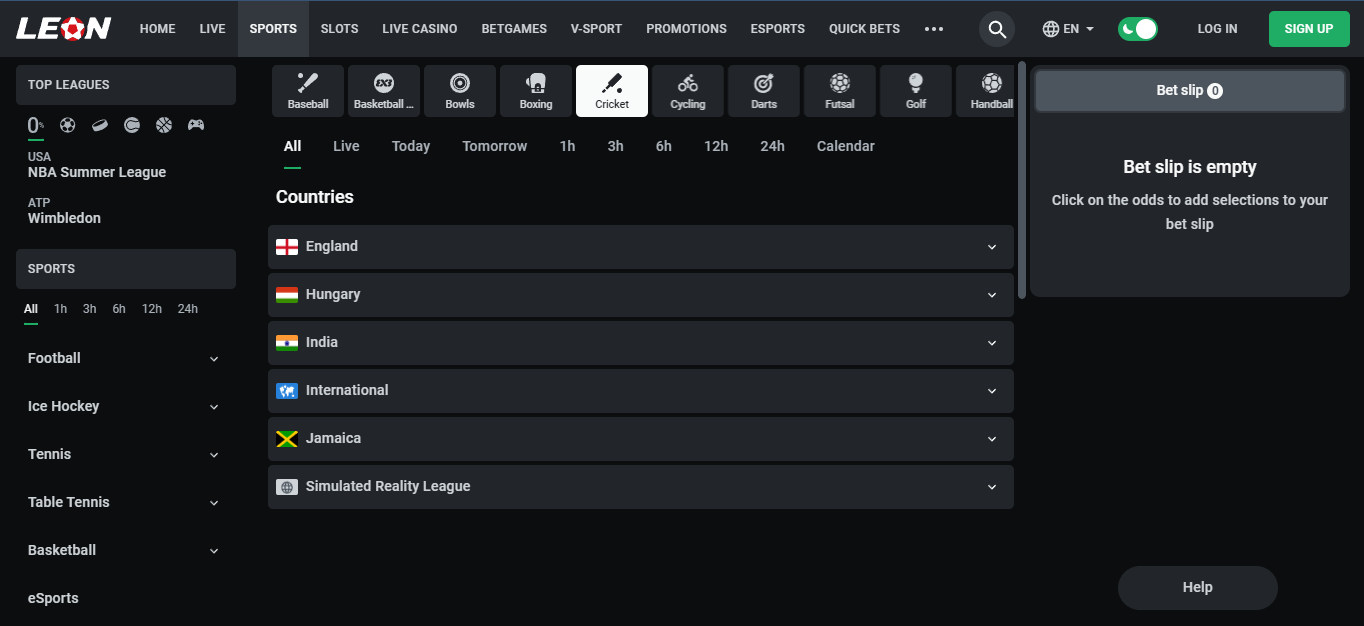This screenshot has width=1364, height=626.
Task: Open the Golf sport category
Action: 916,91
